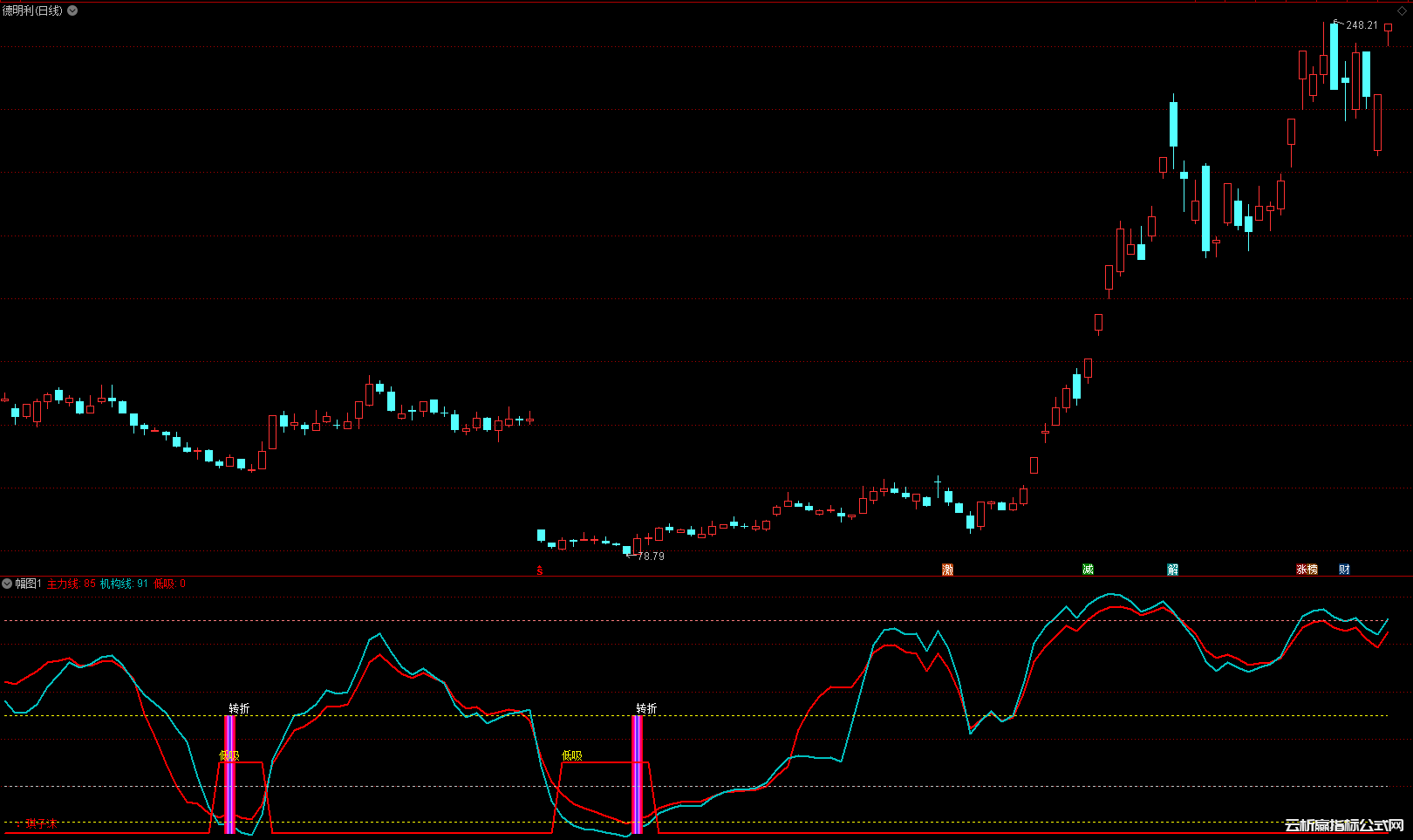Click the orange 激 event marker icon
Screen dimensions: 1413x840
pos(947,570)
